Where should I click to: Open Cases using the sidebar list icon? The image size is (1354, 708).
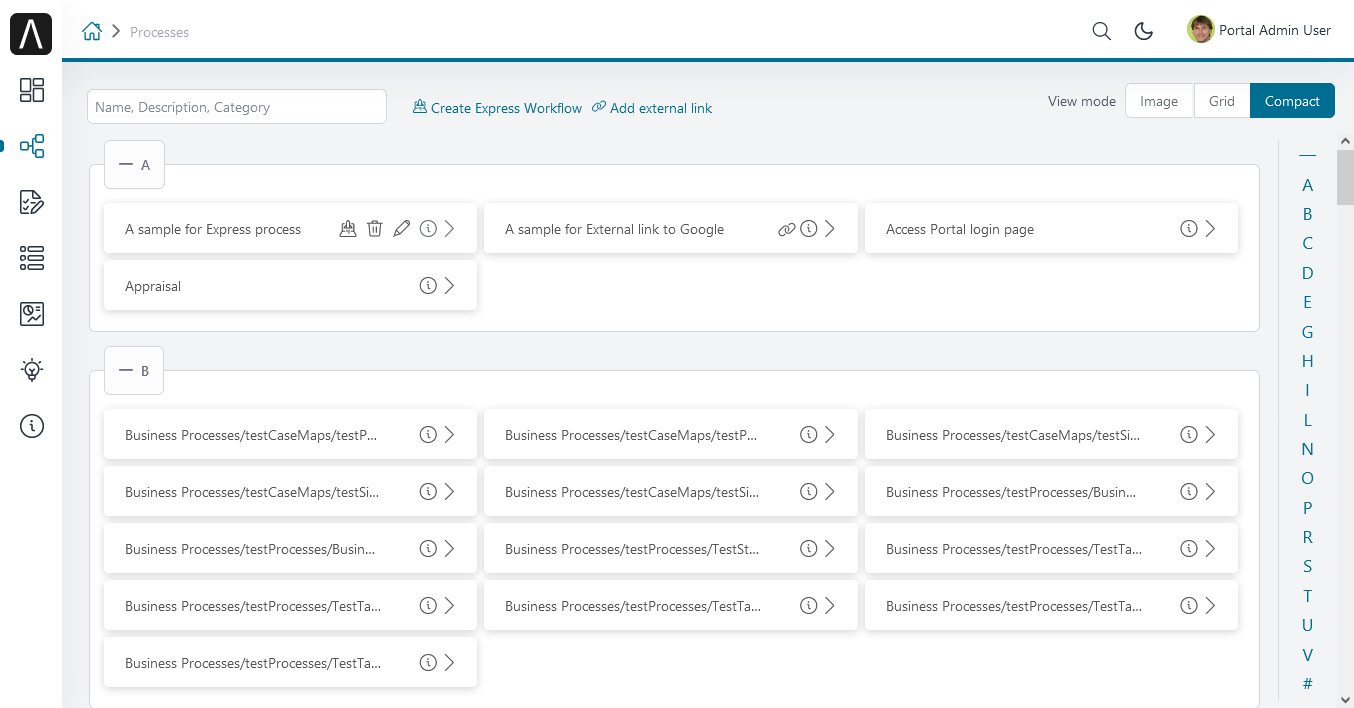tap(31, 258)
